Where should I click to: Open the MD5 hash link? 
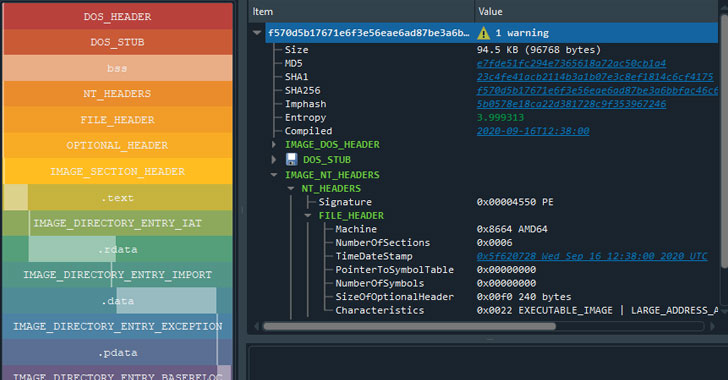click(x=571, y=63)
